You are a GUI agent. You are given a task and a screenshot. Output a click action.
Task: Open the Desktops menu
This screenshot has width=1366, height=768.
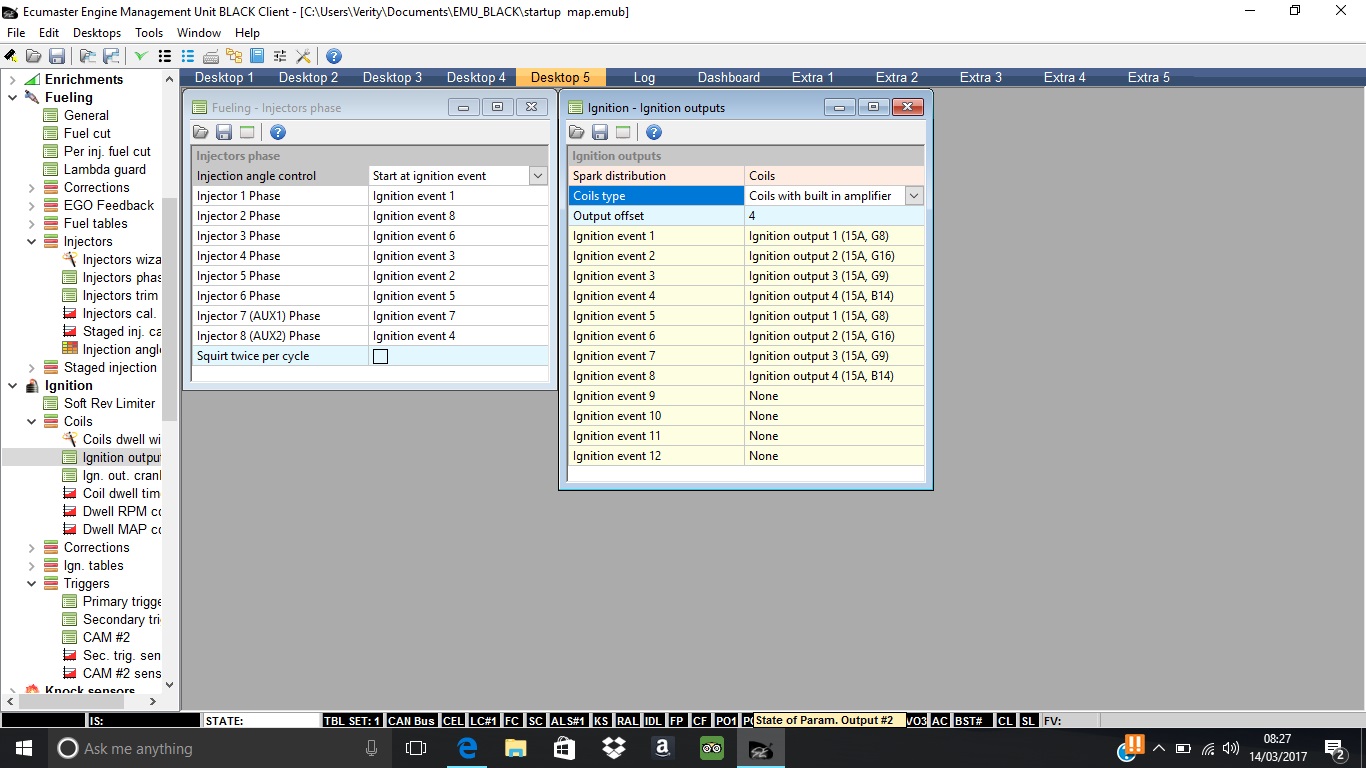(97, 33)
